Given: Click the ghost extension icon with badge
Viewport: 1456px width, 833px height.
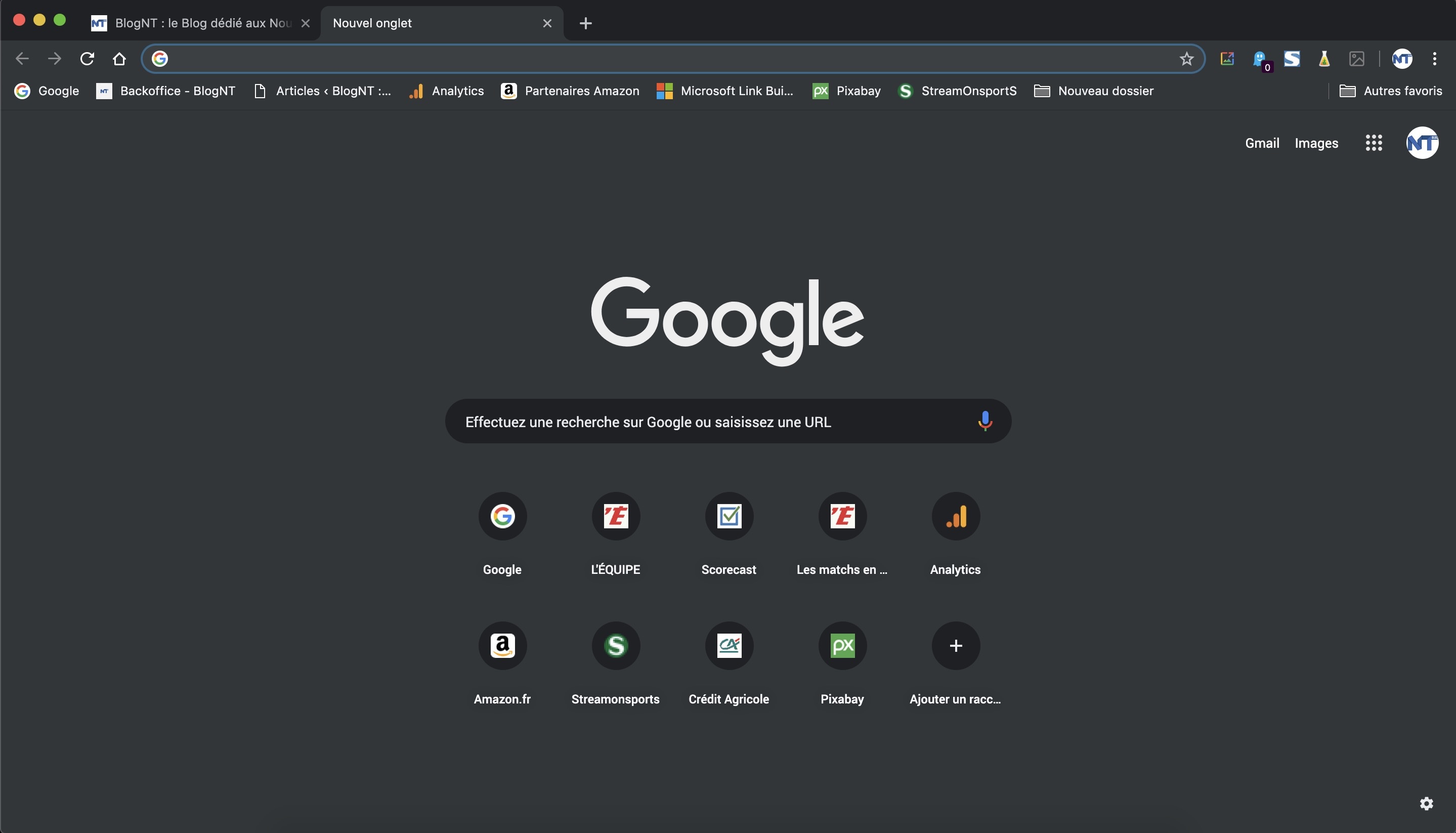Looking at the screenshot, I should tap(1260, 58).
